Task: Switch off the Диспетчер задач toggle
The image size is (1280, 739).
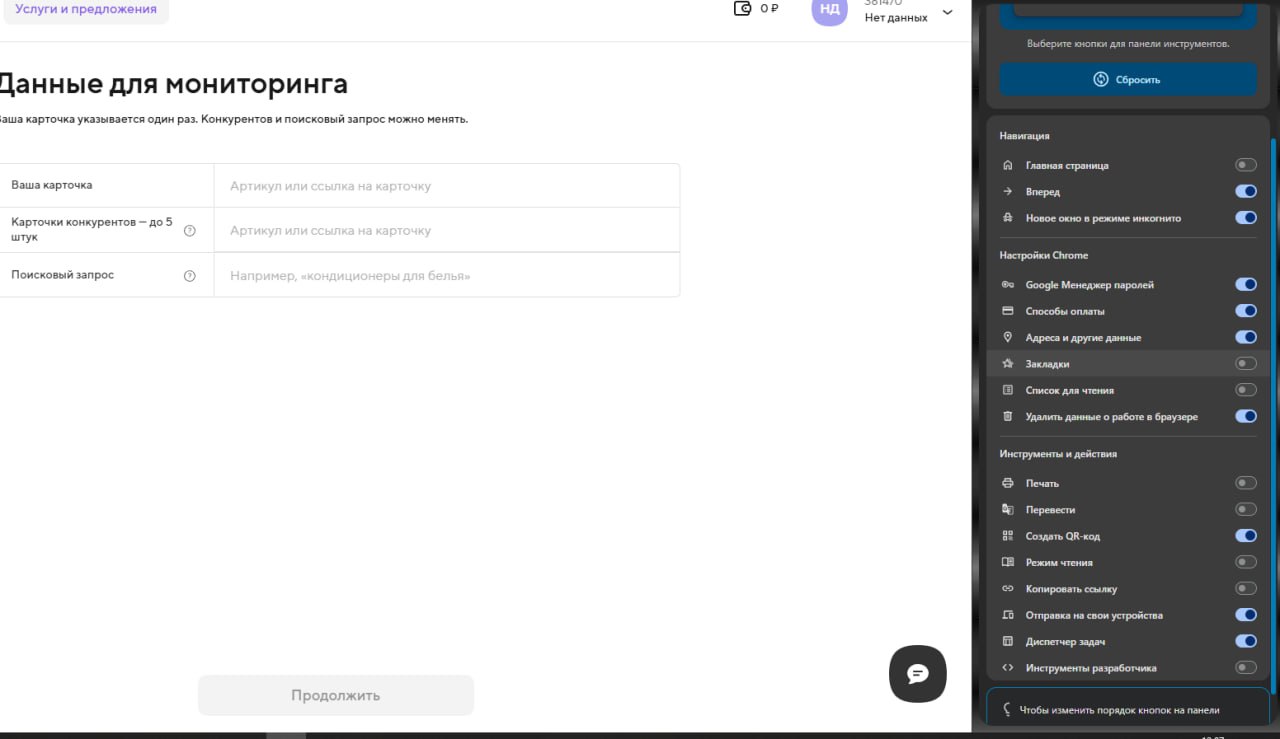Action: coord(1246,641)
